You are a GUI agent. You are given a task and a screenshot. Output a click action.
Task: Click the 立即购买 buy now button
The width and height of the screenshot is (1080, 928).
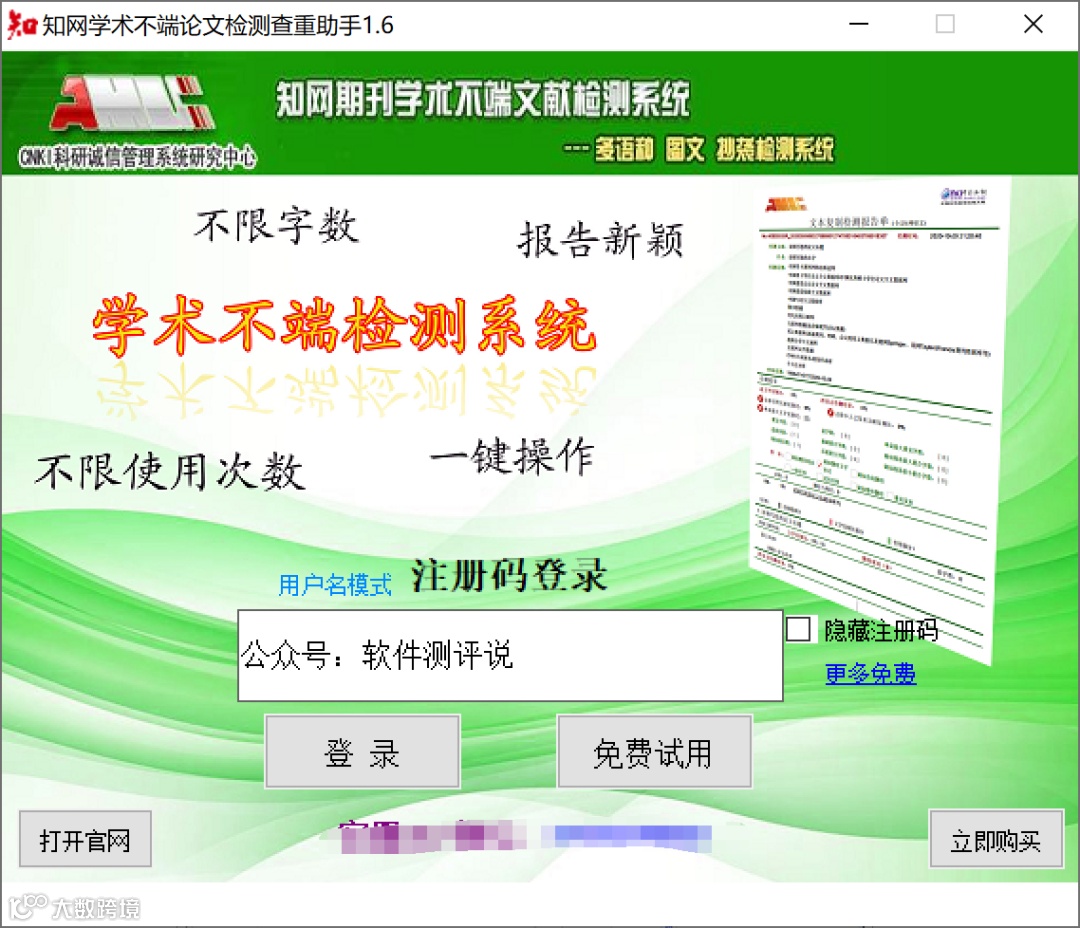996,839
